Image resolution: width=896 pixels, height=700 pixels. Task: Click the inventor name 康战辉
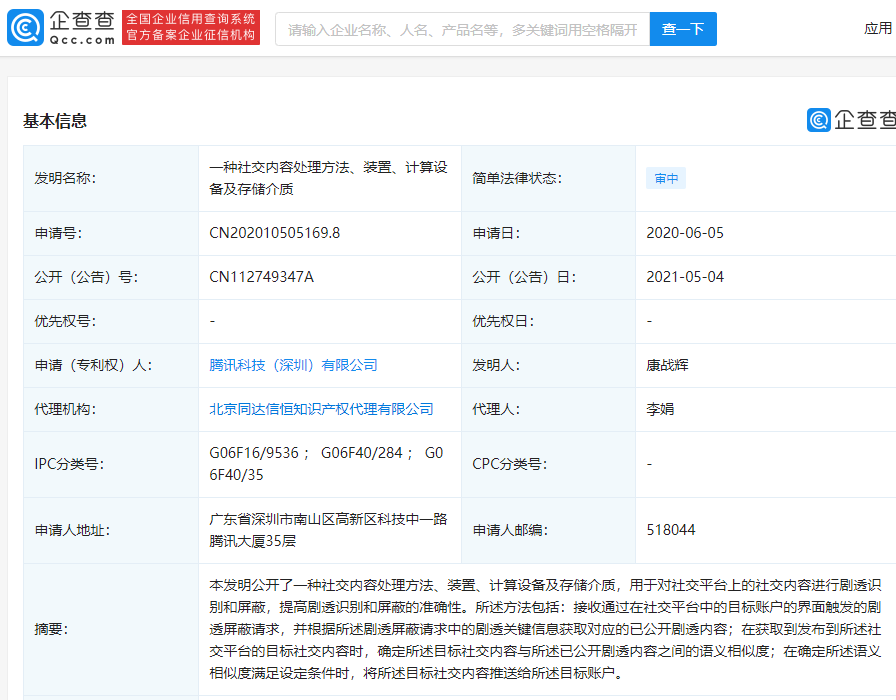pos(668,365)
